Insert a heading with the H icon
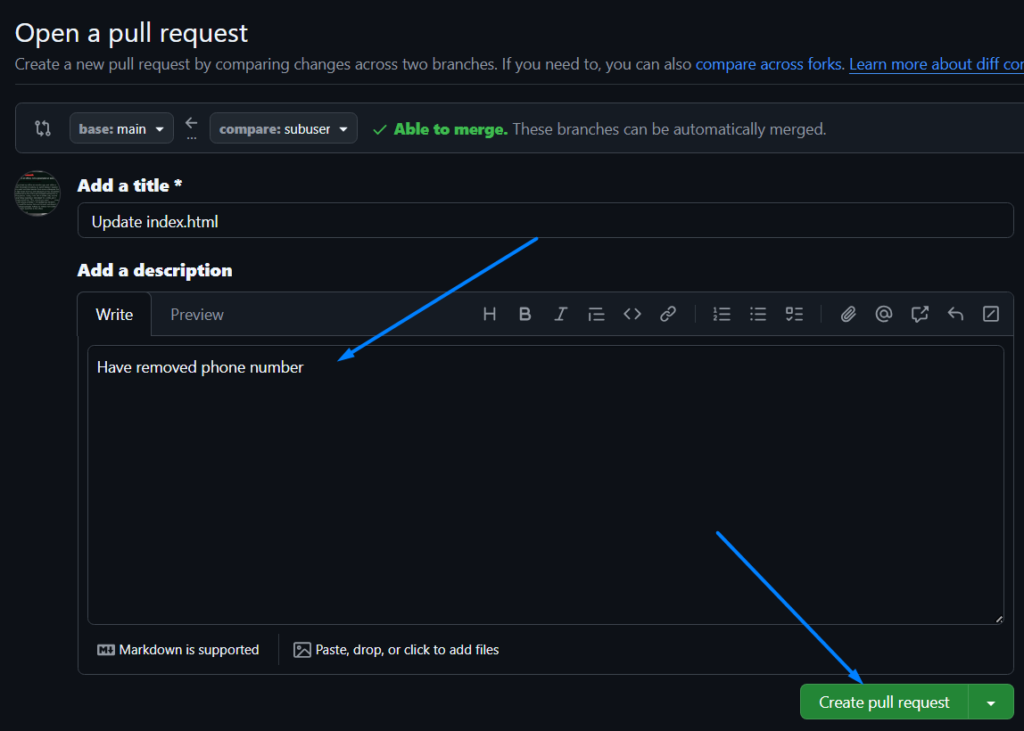This screenshot has height=731, width=1024. click(489, 314)
